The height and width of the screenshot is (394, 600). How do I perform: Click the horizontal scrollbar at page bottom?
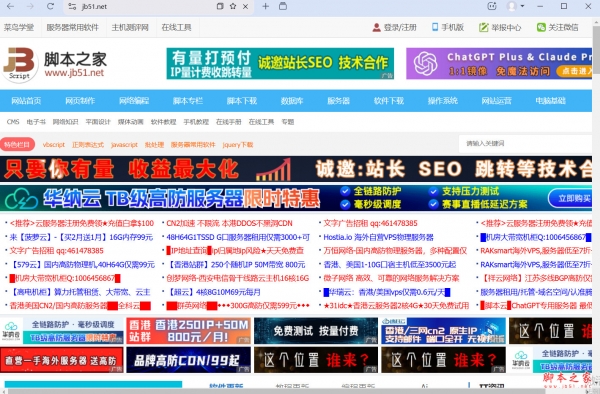(276, 391)
